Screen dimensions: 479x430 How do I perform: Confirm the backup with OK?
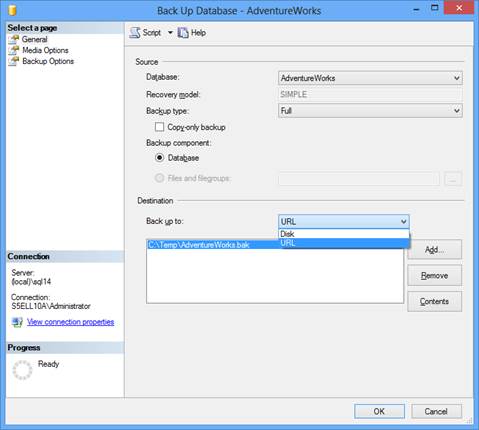pyautogui.click(x=379, y=411)
